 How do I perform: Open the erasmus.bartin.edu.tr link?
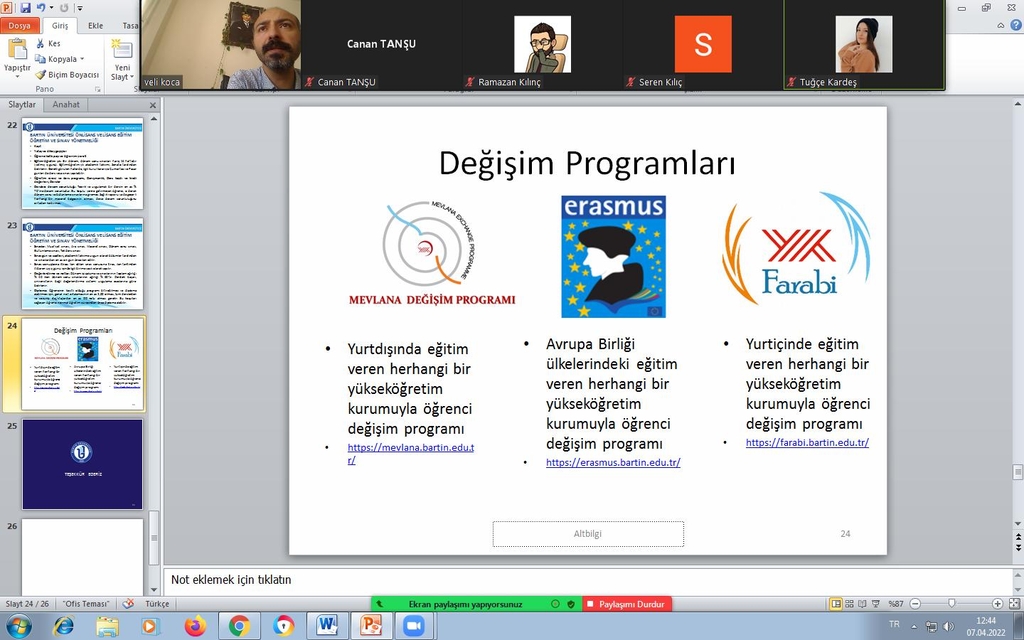pyautogui.click(x=613, y=463)
